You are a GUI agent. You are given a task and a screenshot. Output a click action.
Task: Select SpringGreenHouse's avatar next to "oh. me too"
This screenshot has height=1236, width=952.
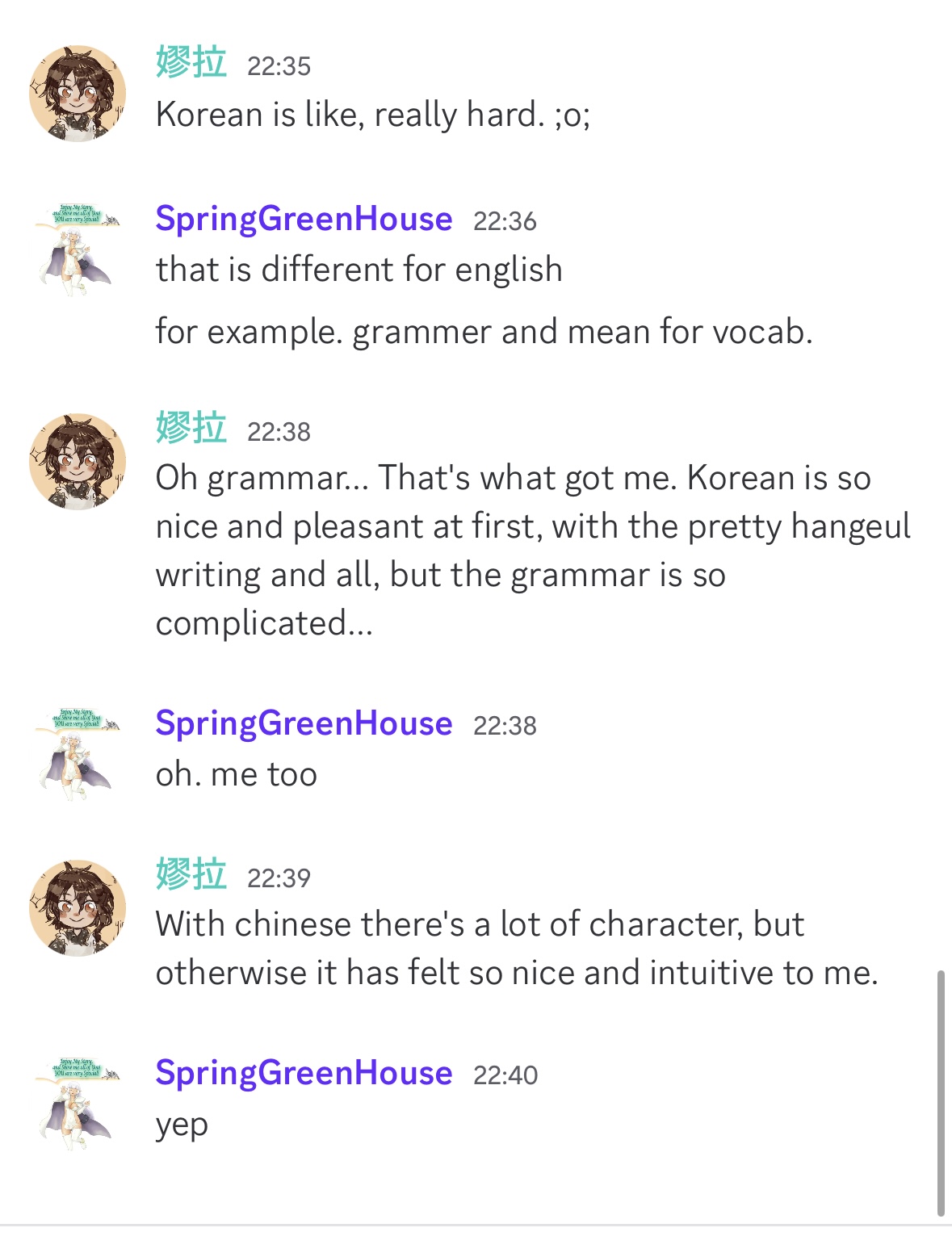(78, 753)
